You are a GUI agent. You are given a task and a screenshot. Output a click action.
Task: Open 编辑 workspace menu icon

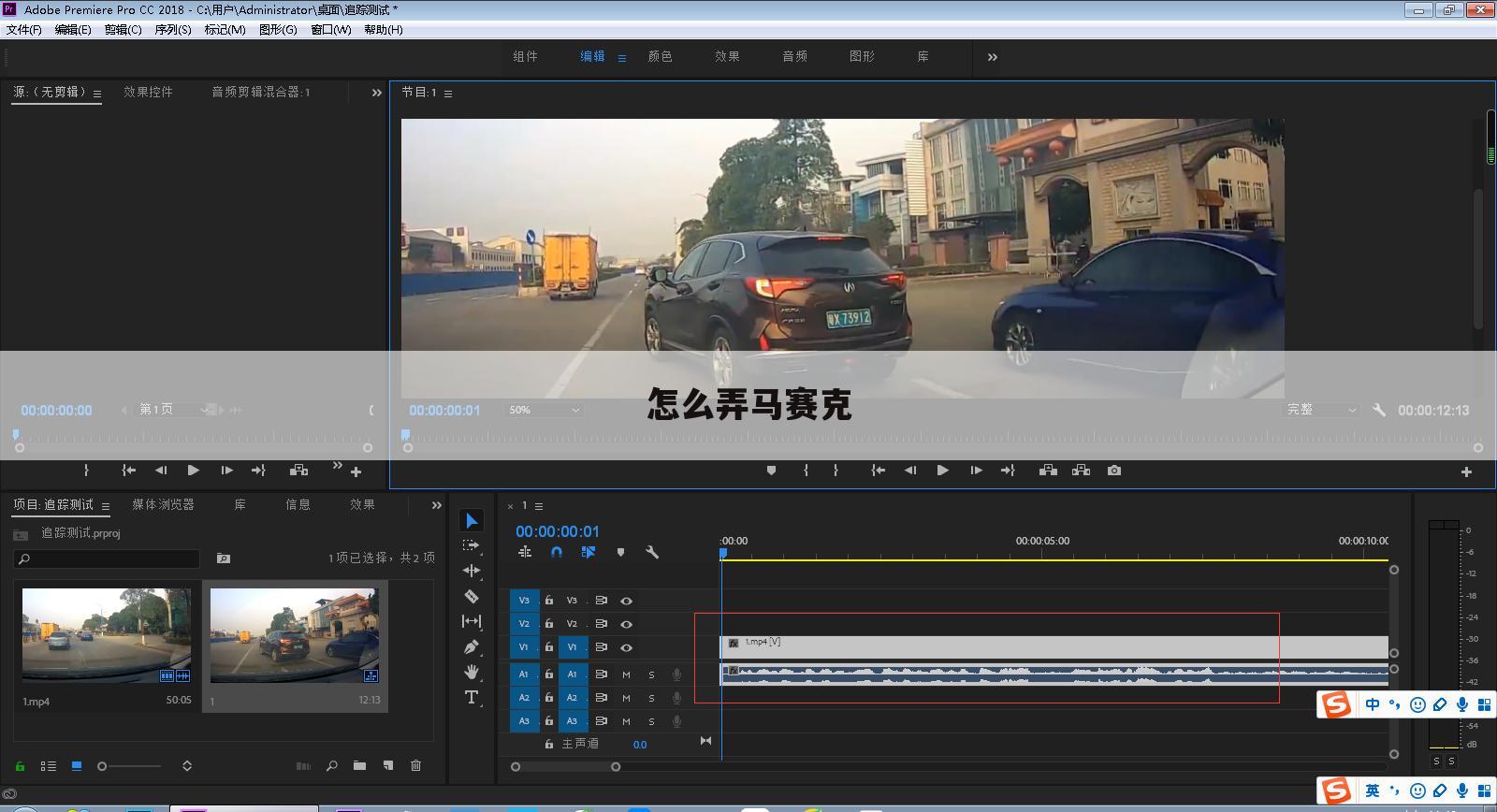[x=622, y=58]
